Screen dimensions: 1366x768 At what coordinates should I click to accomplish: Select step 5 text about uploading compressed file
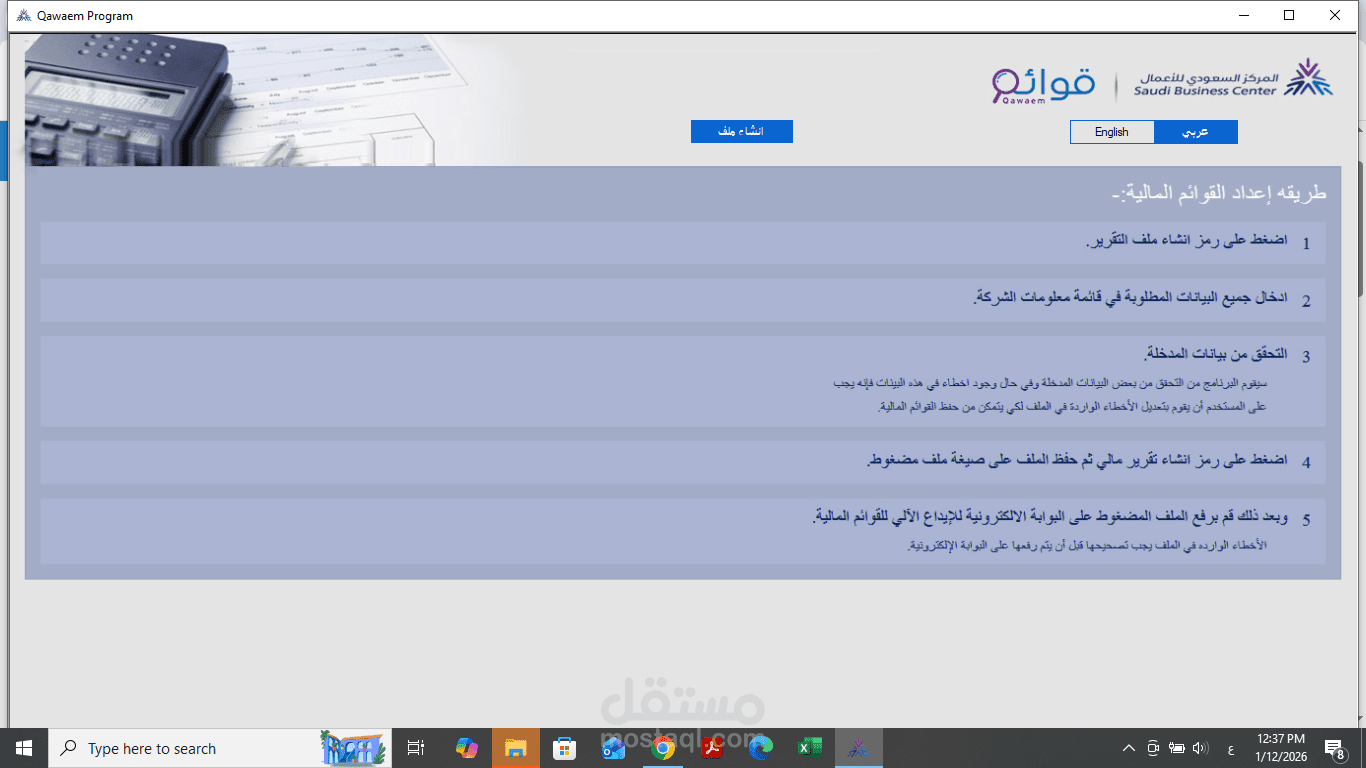click(1050, 517)
